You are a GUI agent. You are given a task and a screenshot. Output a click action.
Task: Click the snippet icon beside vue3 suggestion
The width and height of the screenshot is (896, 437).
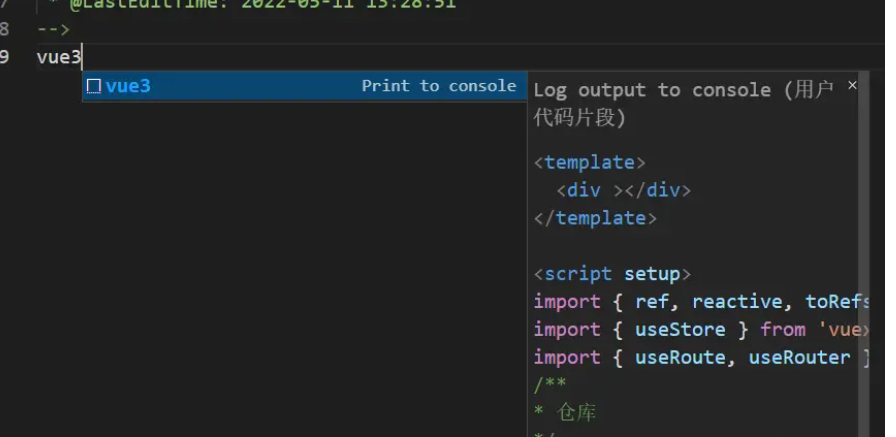93,86
